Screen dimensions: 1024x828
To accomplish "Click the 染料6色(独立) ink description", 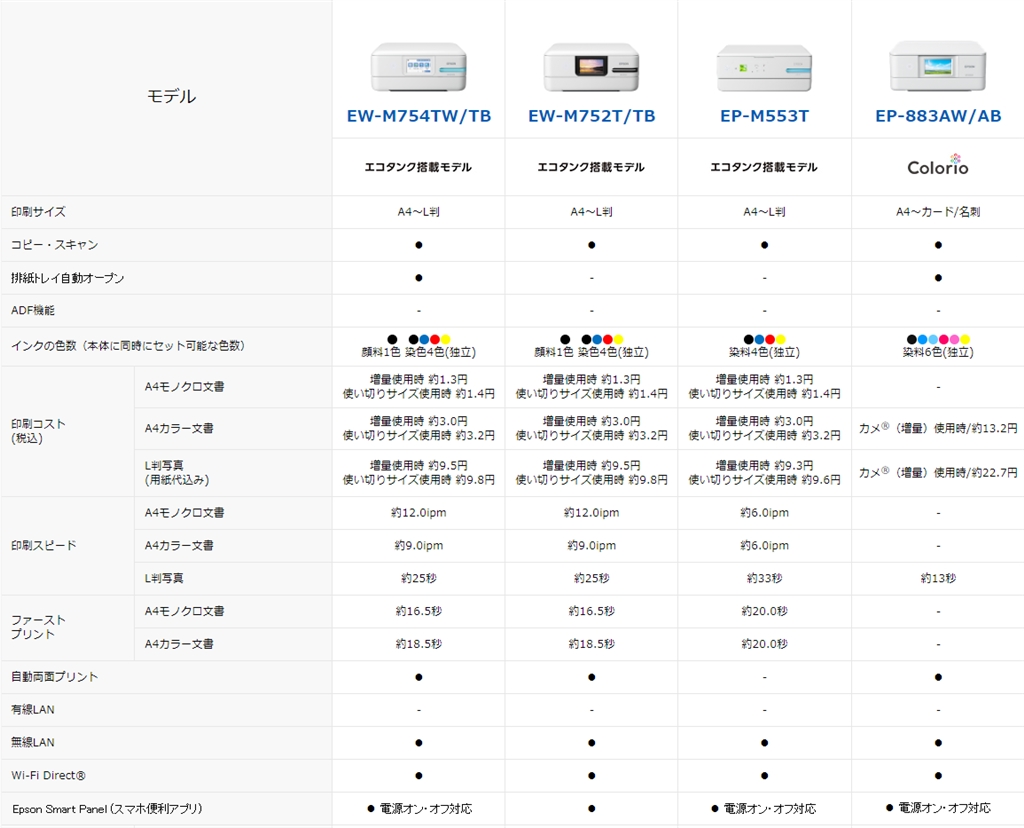I will (938, 353).
